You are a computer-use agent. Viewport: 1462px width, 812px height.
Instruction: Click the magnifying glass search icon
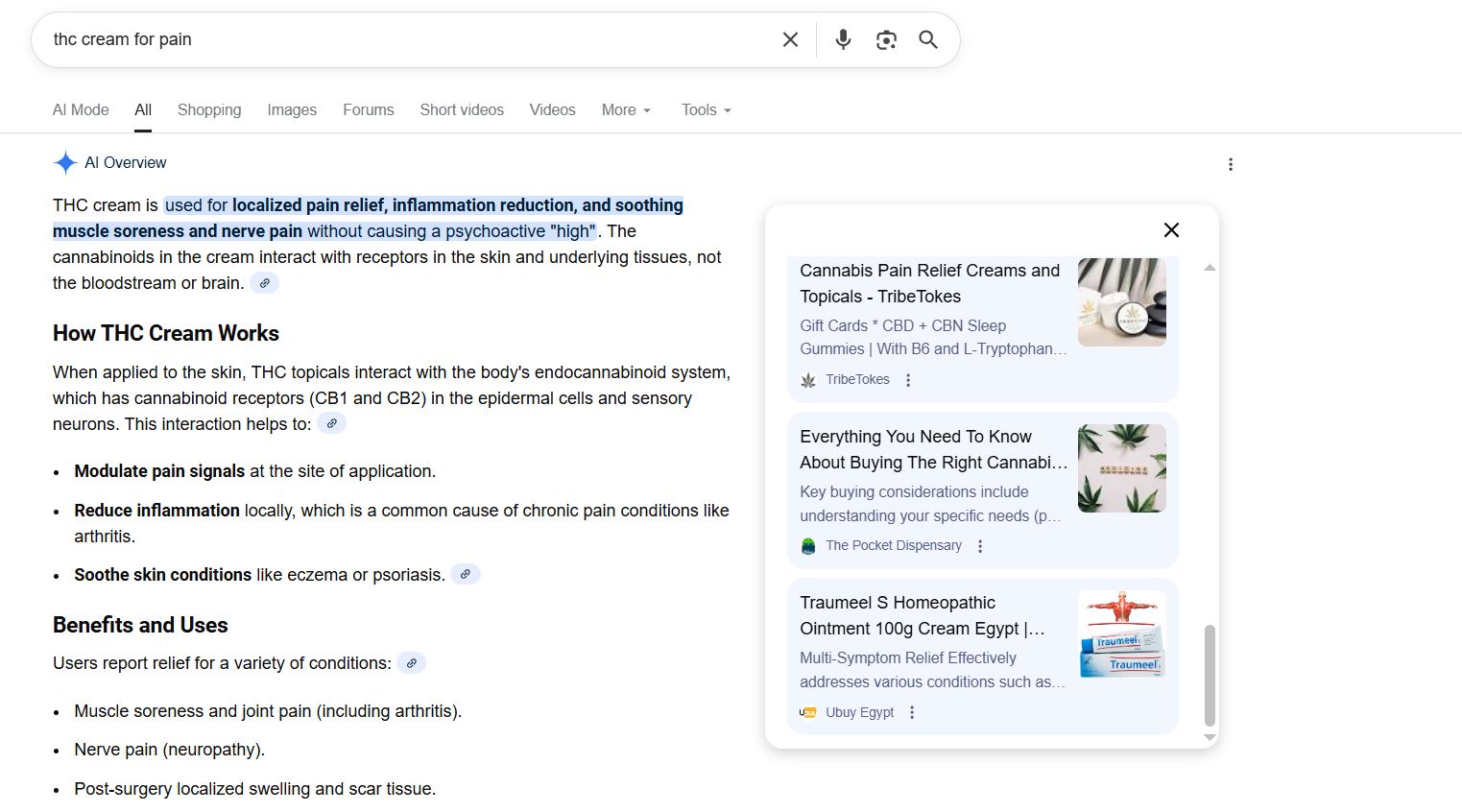pyautogui.click(x=928, y=39)
